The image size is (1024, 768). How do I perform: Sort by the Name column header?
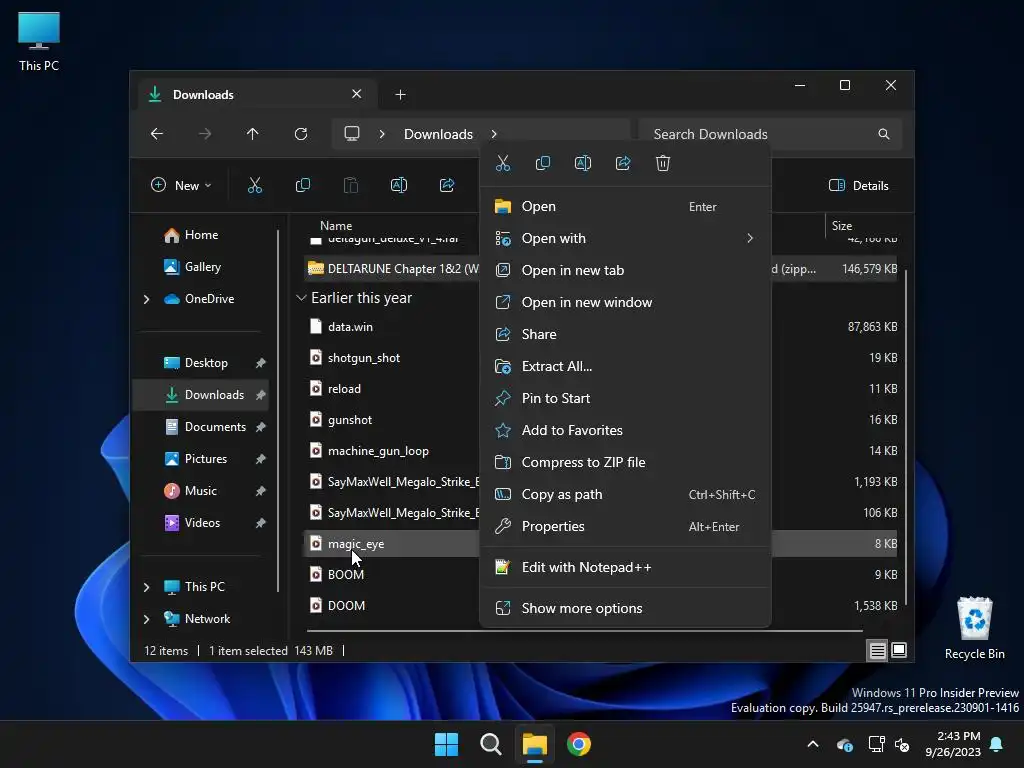tap(336, 226)
